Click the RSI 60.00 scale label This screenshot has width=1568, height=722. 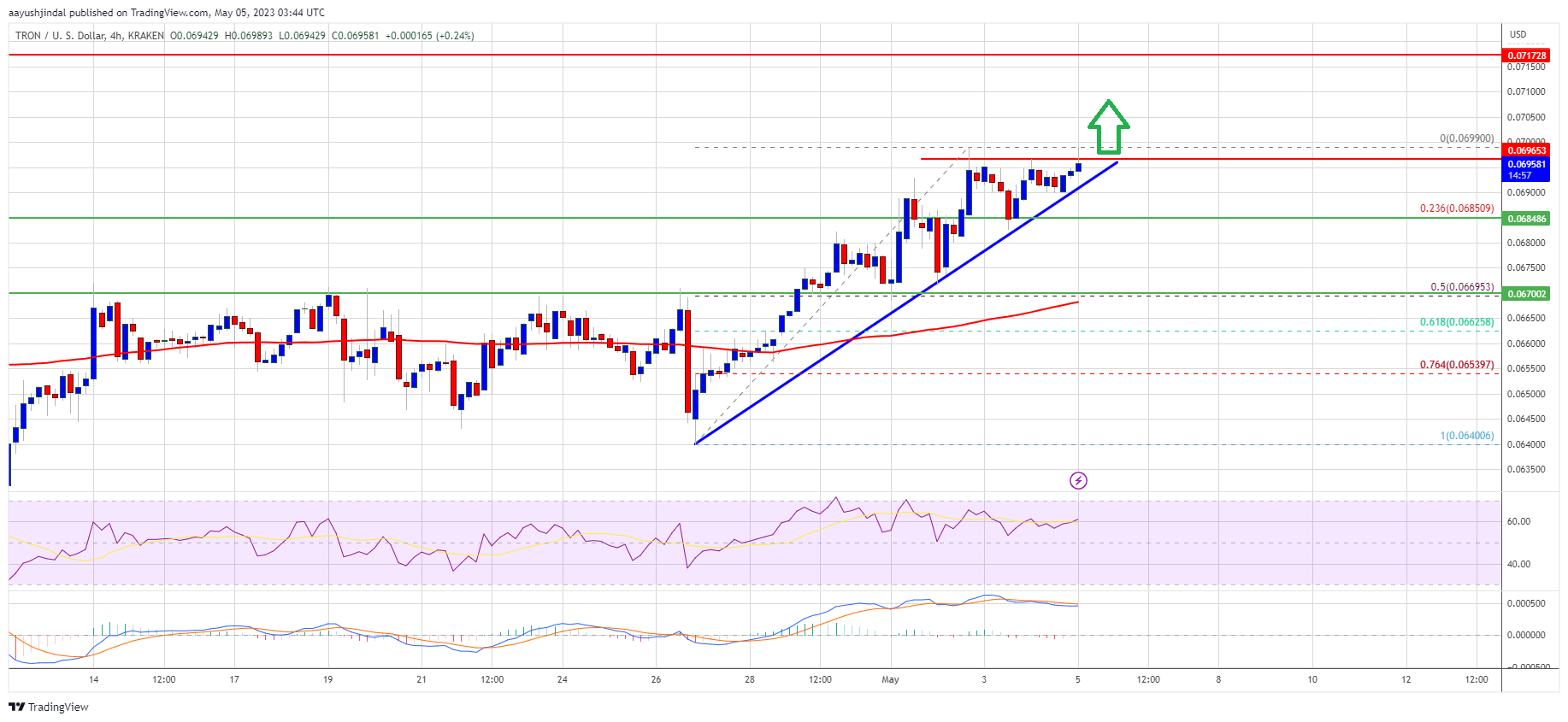1518,521
